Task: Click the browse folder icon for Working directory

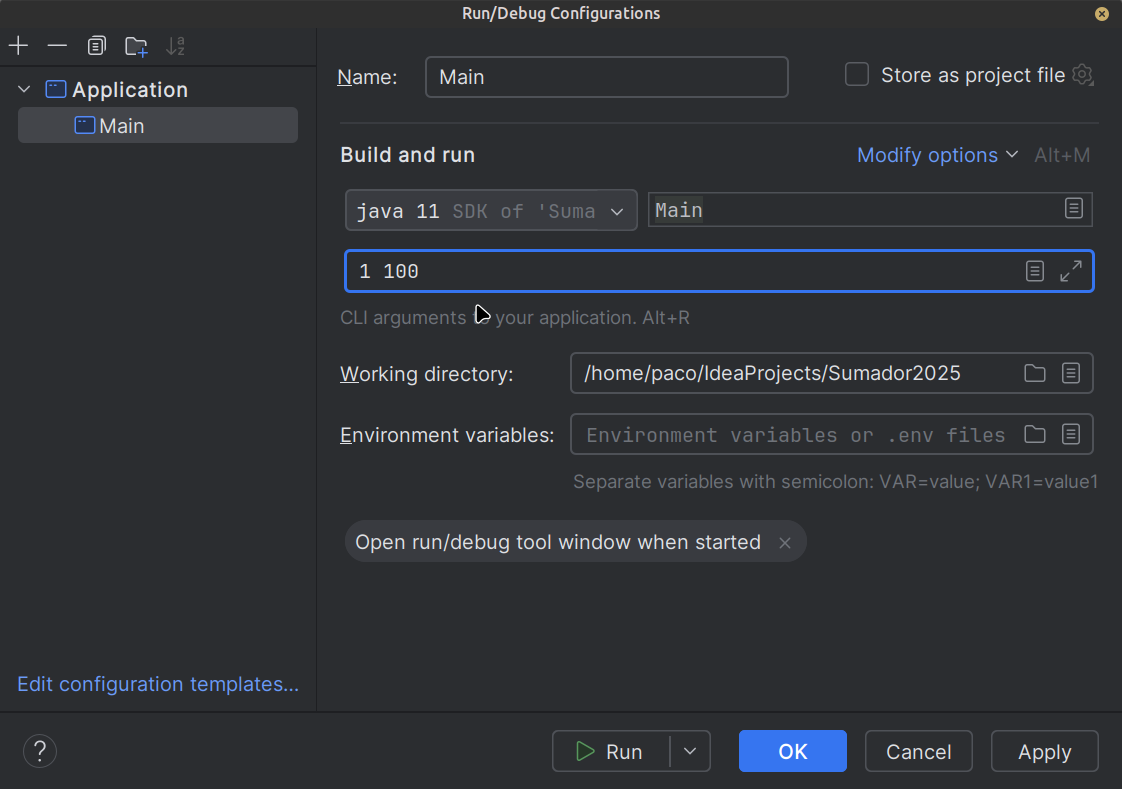Action: pyautogui.click(x=1034, y=373)
